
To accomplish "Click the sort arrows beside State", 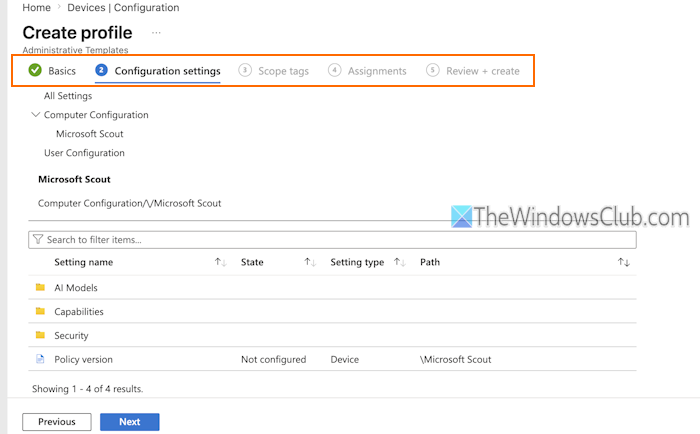I will [310, 262].
